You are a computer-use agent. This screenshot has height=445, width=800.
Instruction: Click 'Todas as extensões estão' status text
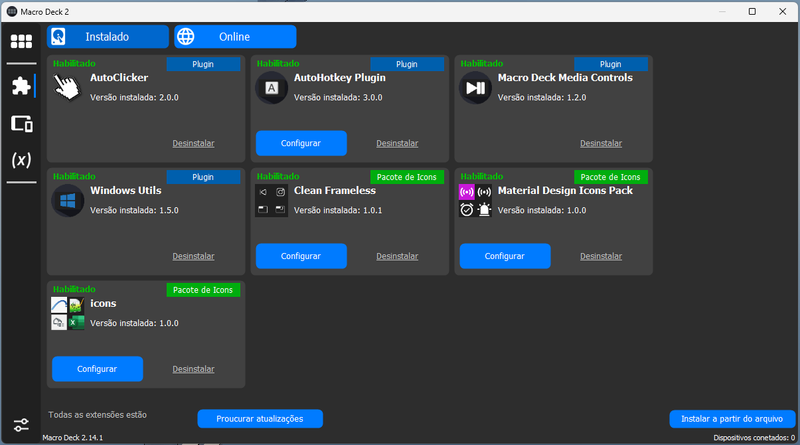click(97, 415)
